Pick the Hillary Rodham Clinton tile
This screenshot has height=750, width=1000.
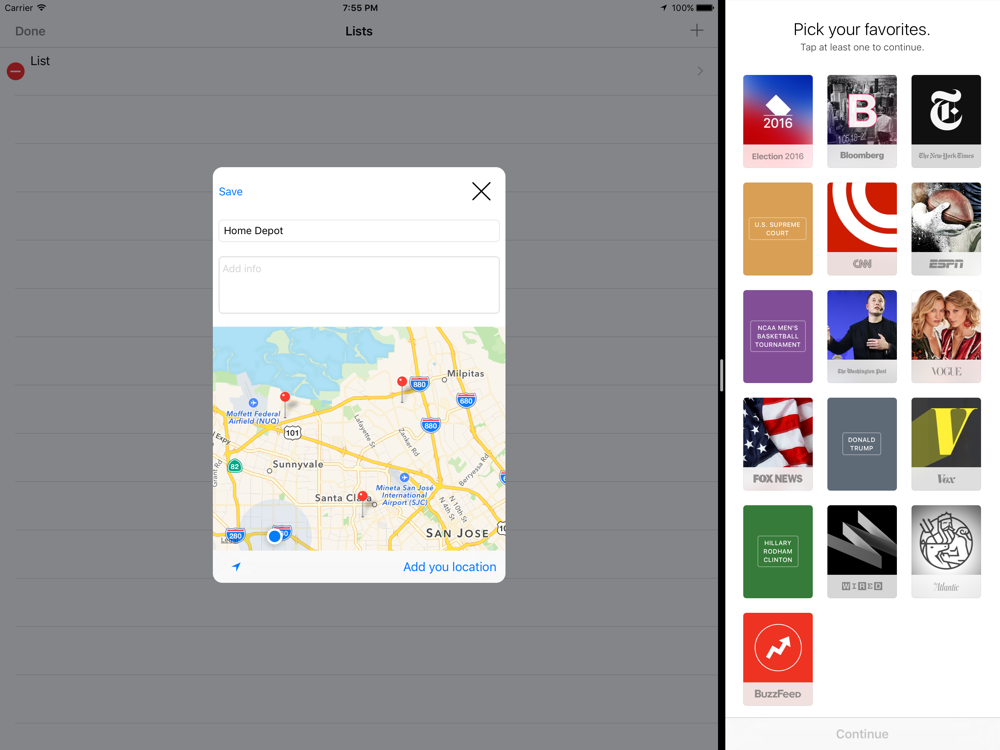click(777, 552)
